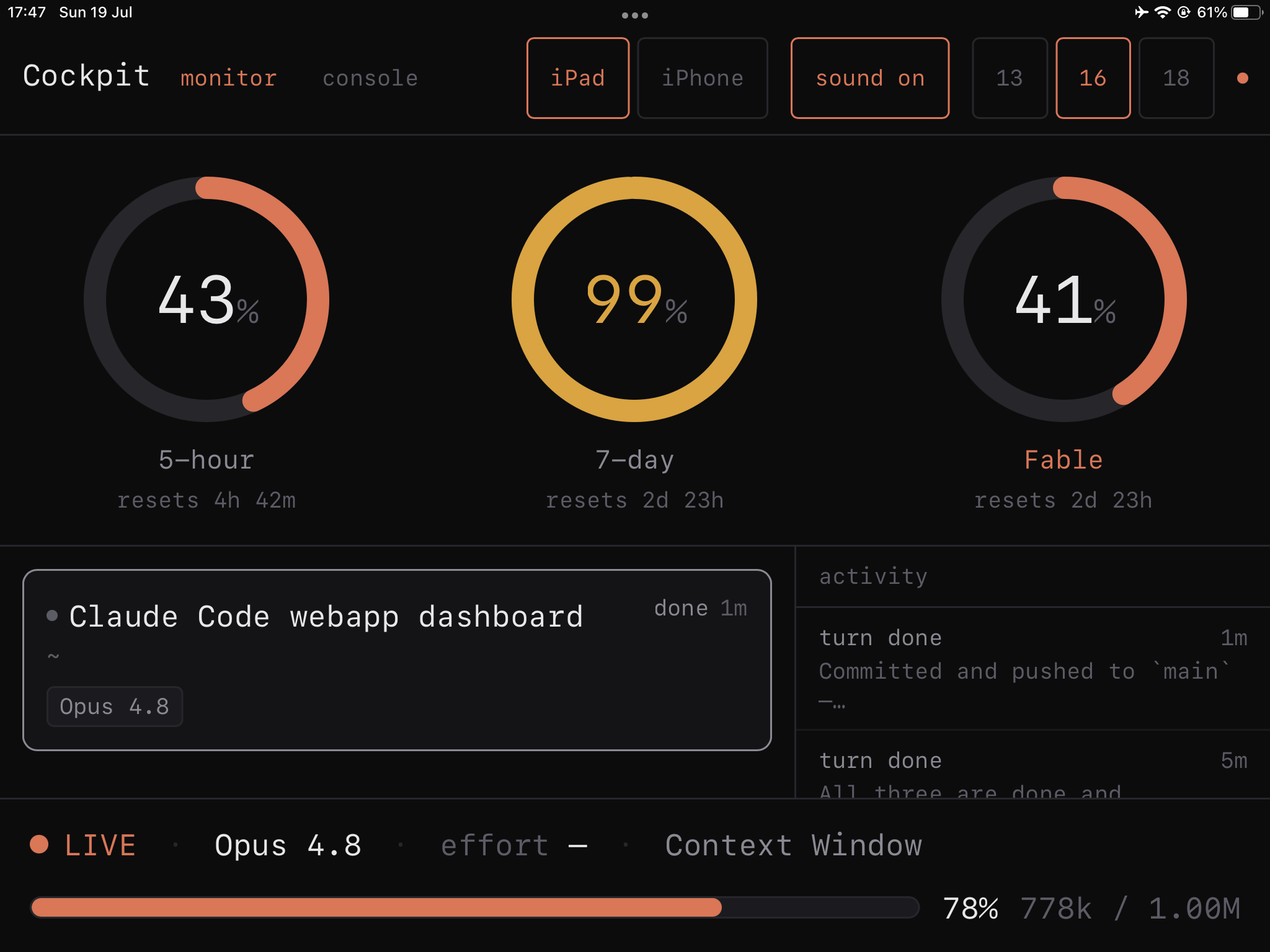Tap the orange LIVE indicator dot
1270x952 pixels.
[39, 844]
